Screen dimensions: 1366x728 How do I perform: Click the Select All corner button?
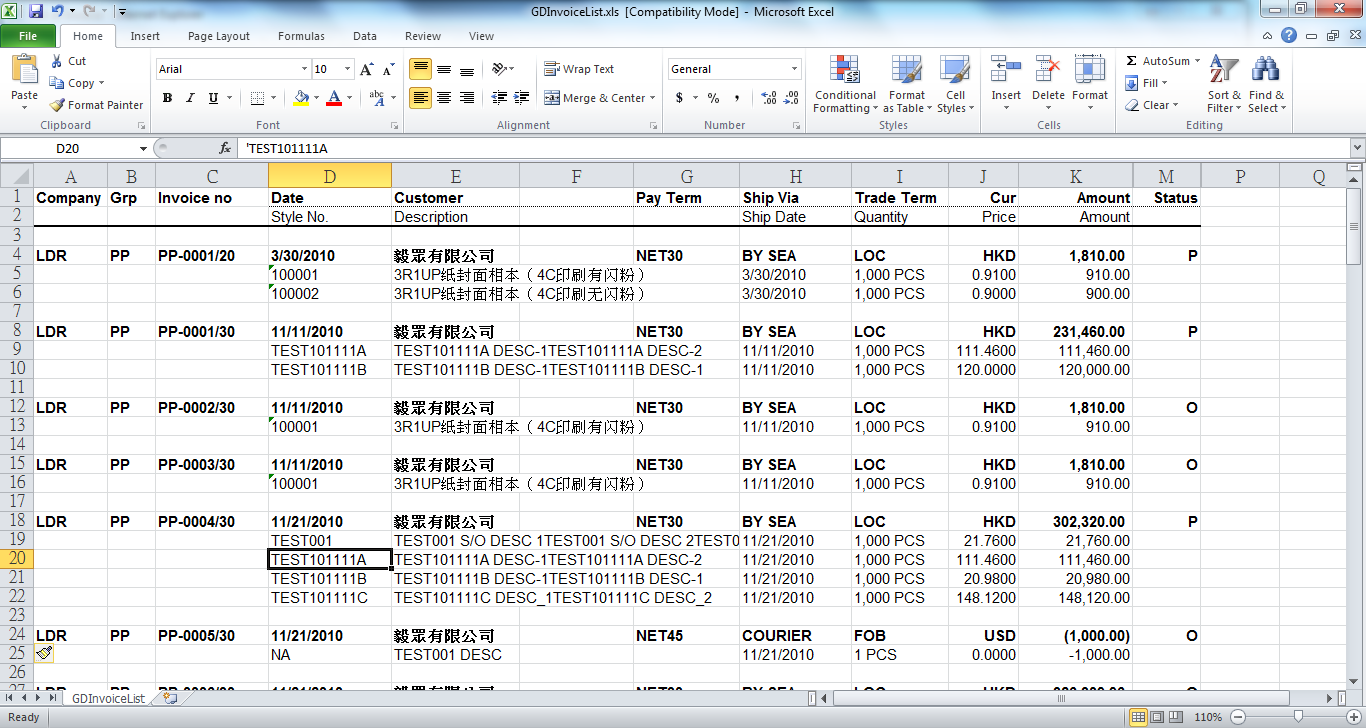(17, 177)
